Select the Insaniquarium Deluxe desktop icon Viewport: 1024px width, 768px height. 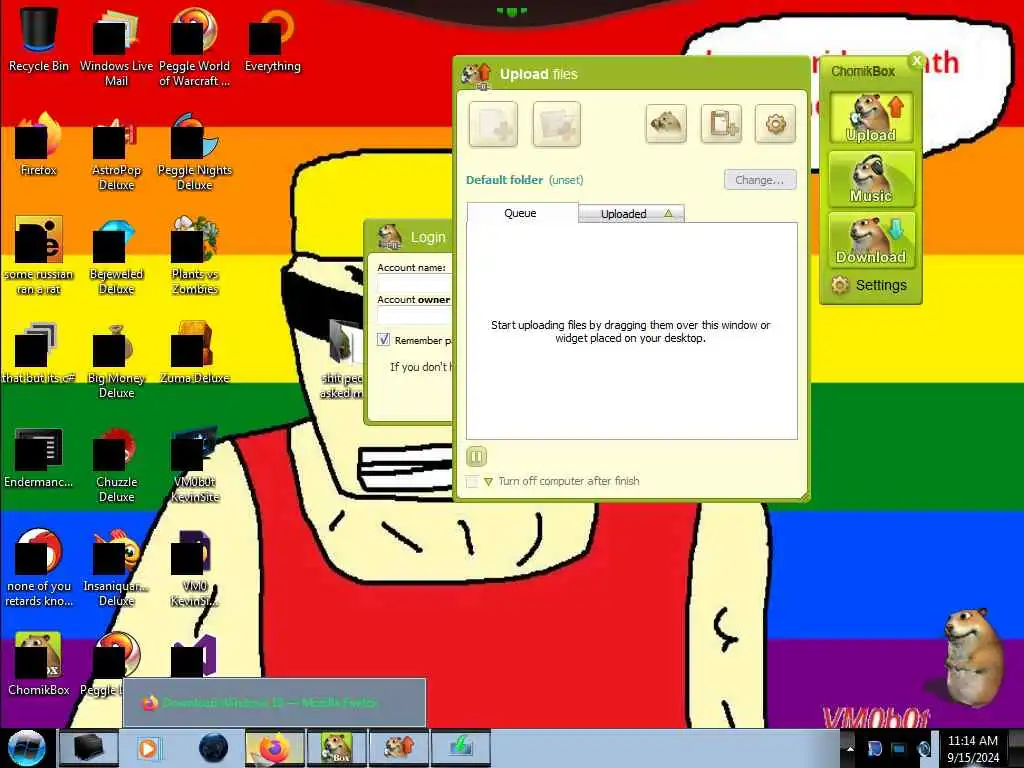point(116,568)
